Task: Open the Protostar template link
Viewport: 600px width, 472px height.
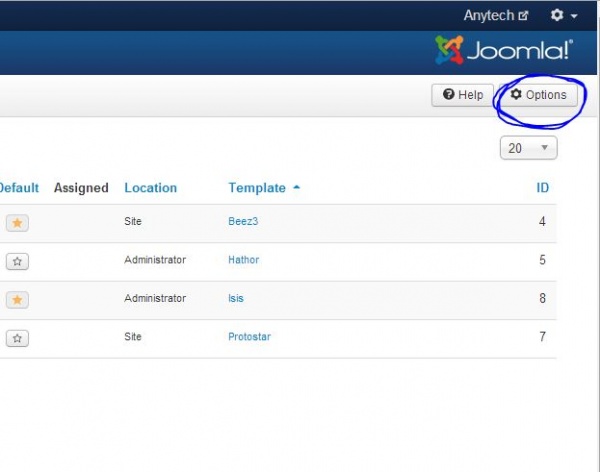Action: (249, 337)
